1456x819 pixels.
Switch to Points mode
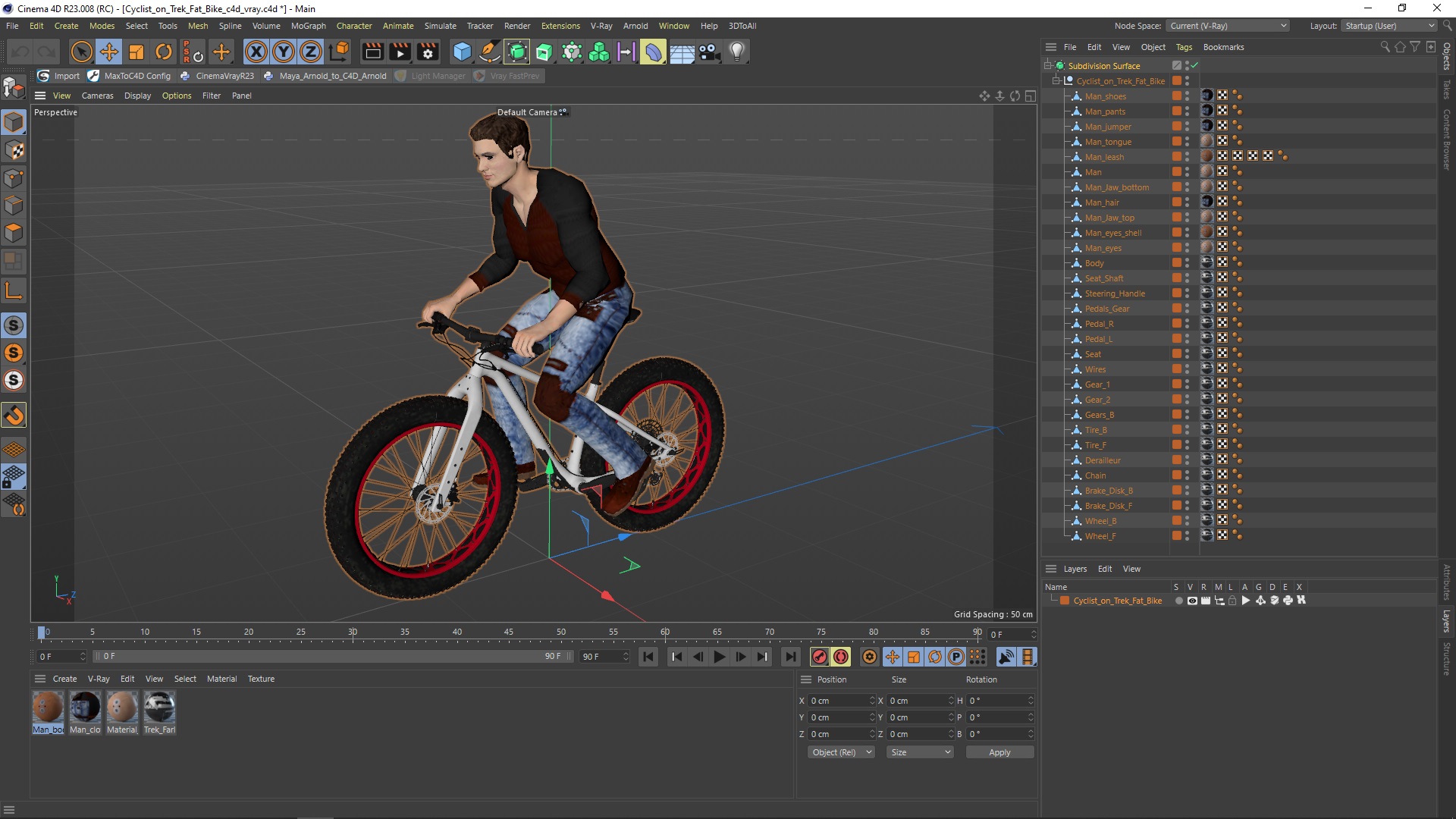click(x=14, y=178)
